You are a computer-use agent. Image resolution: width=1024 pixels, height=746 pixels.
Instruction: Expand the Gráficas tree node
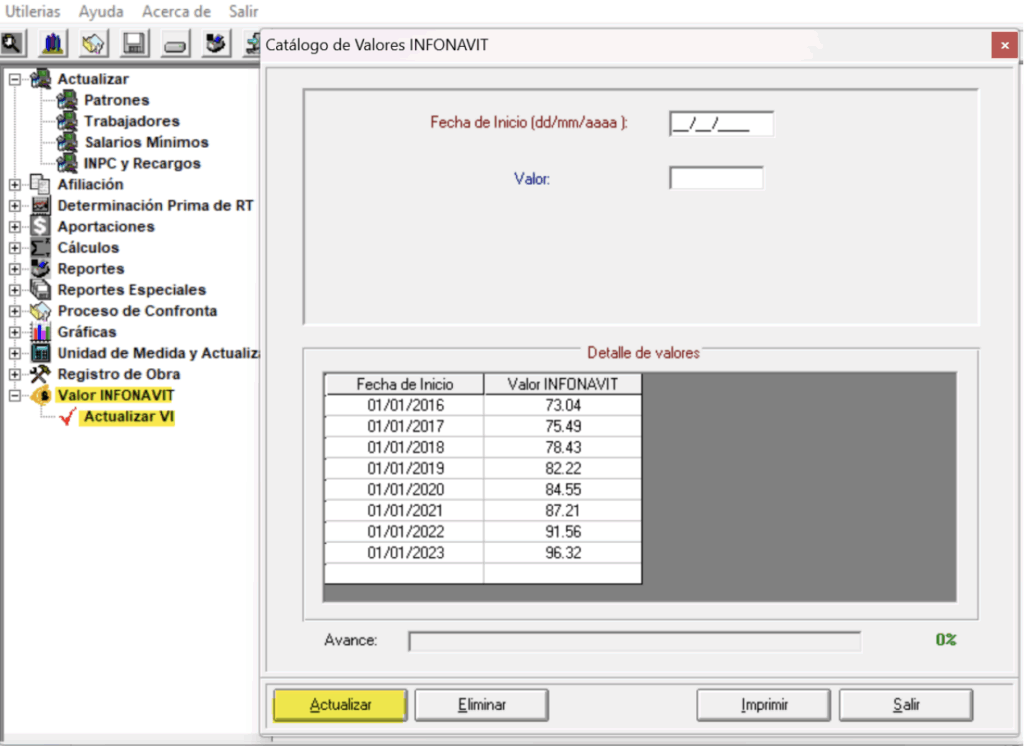click(x=14, y=332)
